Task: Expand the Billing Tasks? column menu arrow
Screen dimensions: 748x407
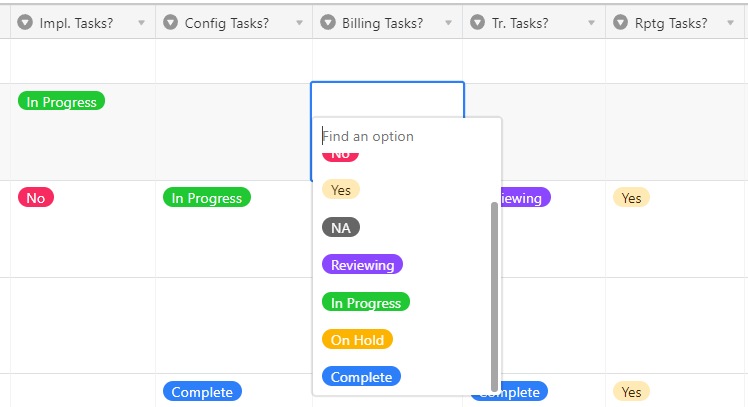Action: (x=448, y=23)
